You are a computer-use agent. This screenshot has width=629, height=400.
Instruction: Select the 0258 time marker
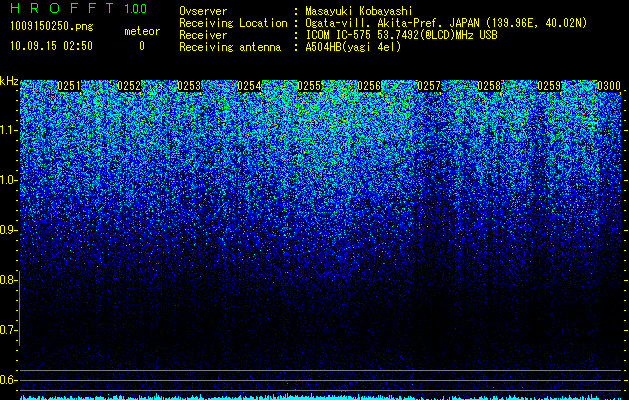pyautogui.click(x=489, y=86)
